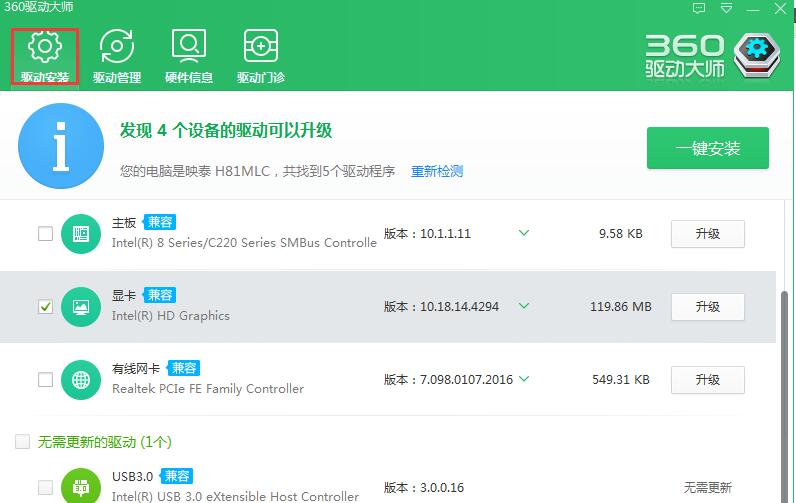
Task: Click the 兼容 badge next to 有线网卡
Action: point(184,368)
